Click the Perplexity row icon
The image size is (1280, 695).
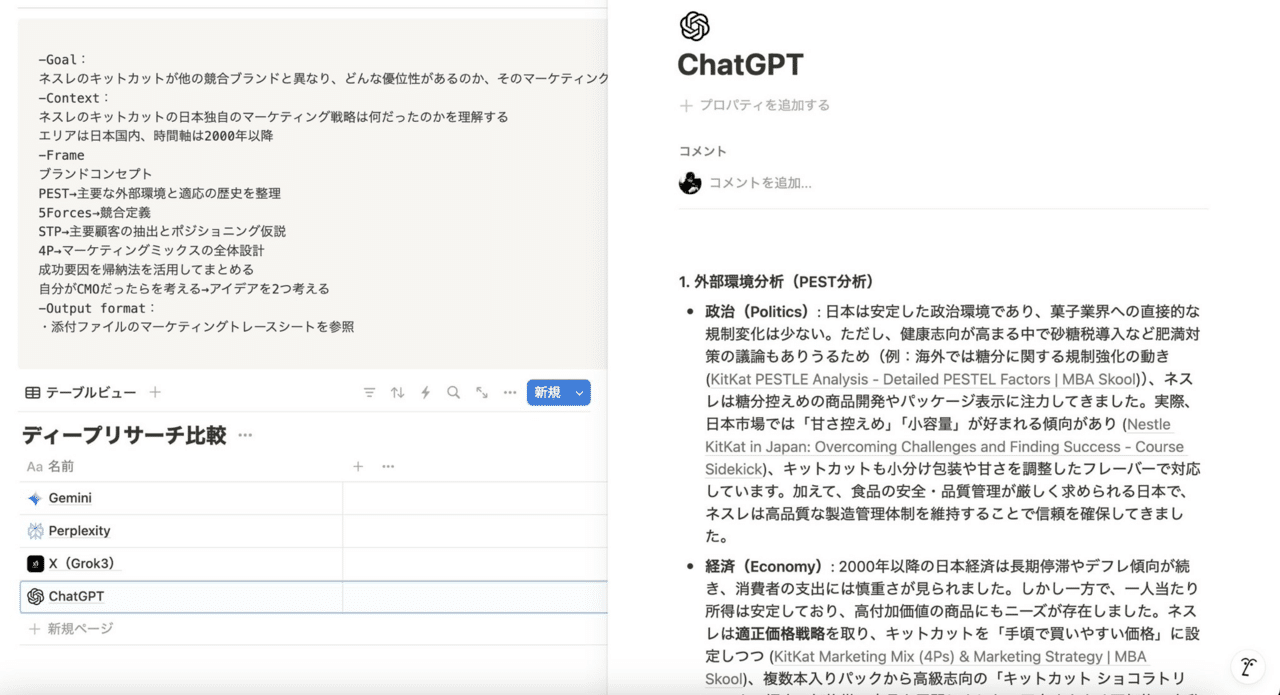35,531
